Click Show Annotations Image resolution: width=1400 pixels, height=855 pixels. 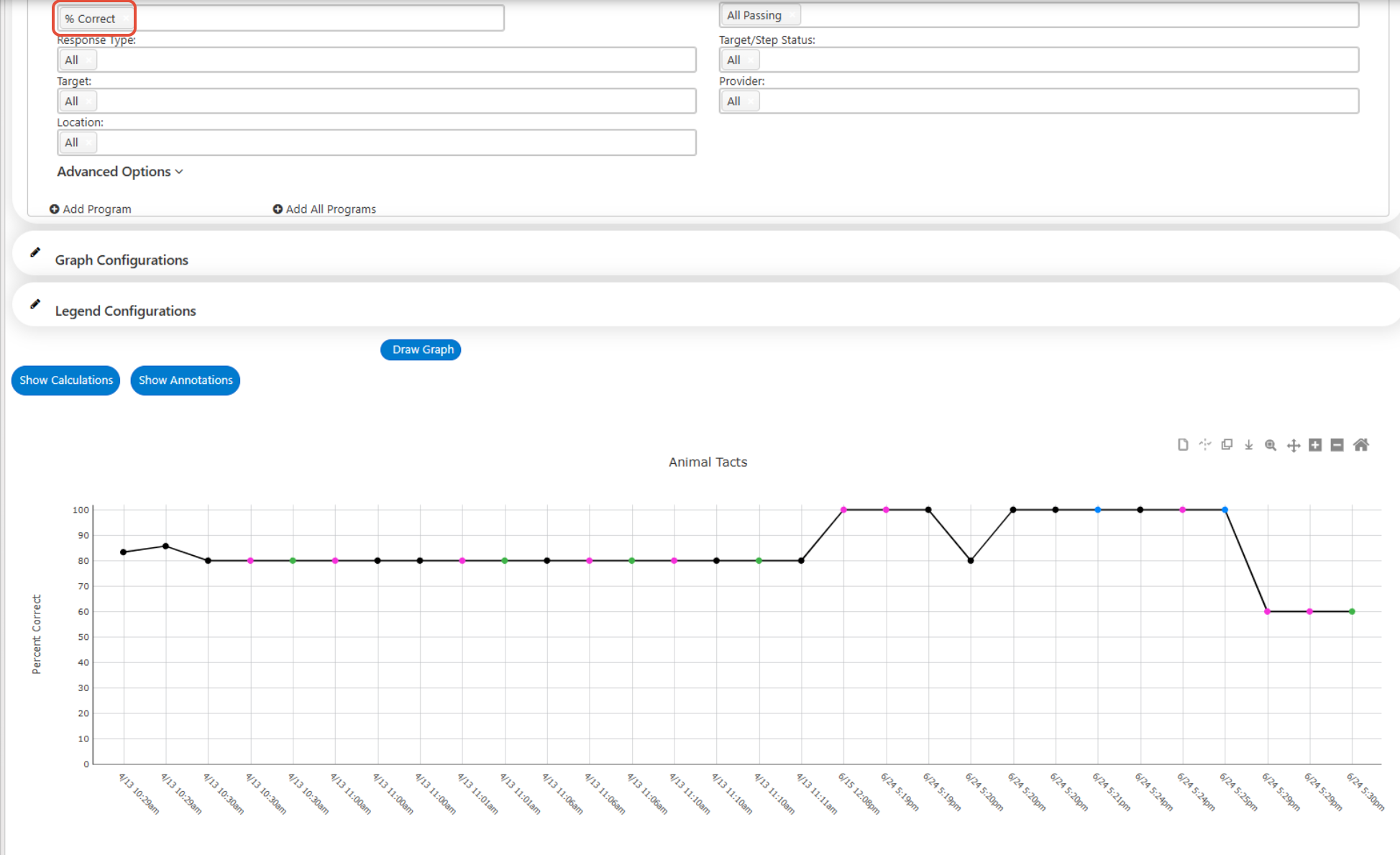pos(186,380)
